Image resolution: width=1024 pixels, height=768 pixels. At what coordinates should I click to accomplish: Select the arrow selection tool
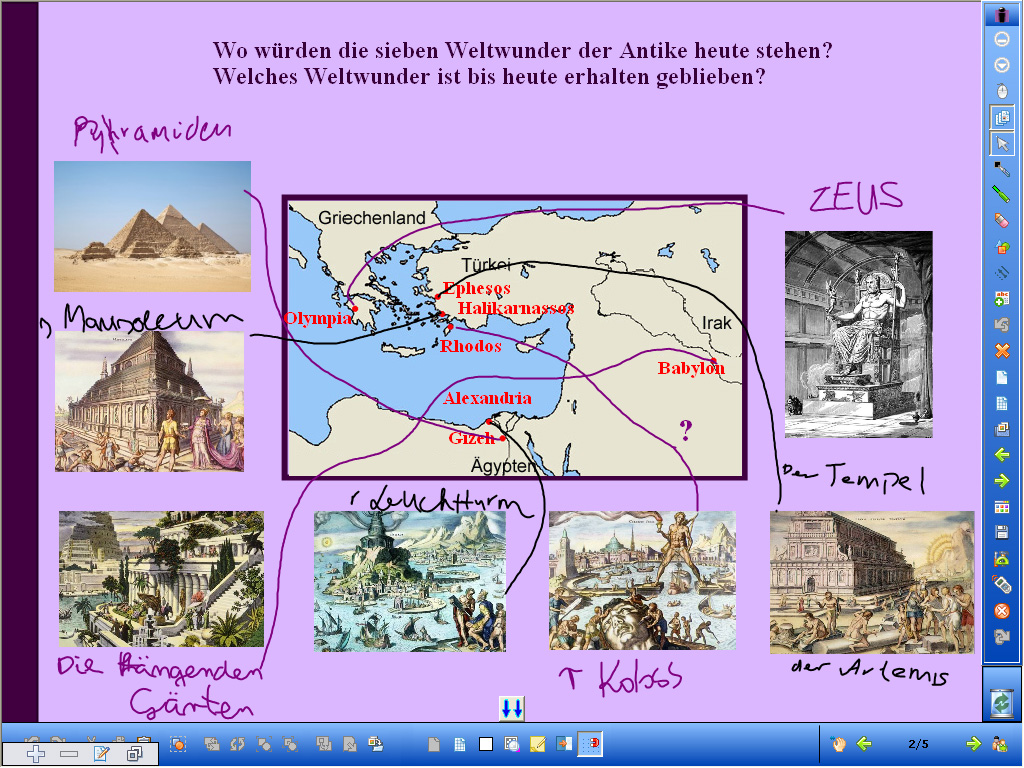[x=1002, y=144]
